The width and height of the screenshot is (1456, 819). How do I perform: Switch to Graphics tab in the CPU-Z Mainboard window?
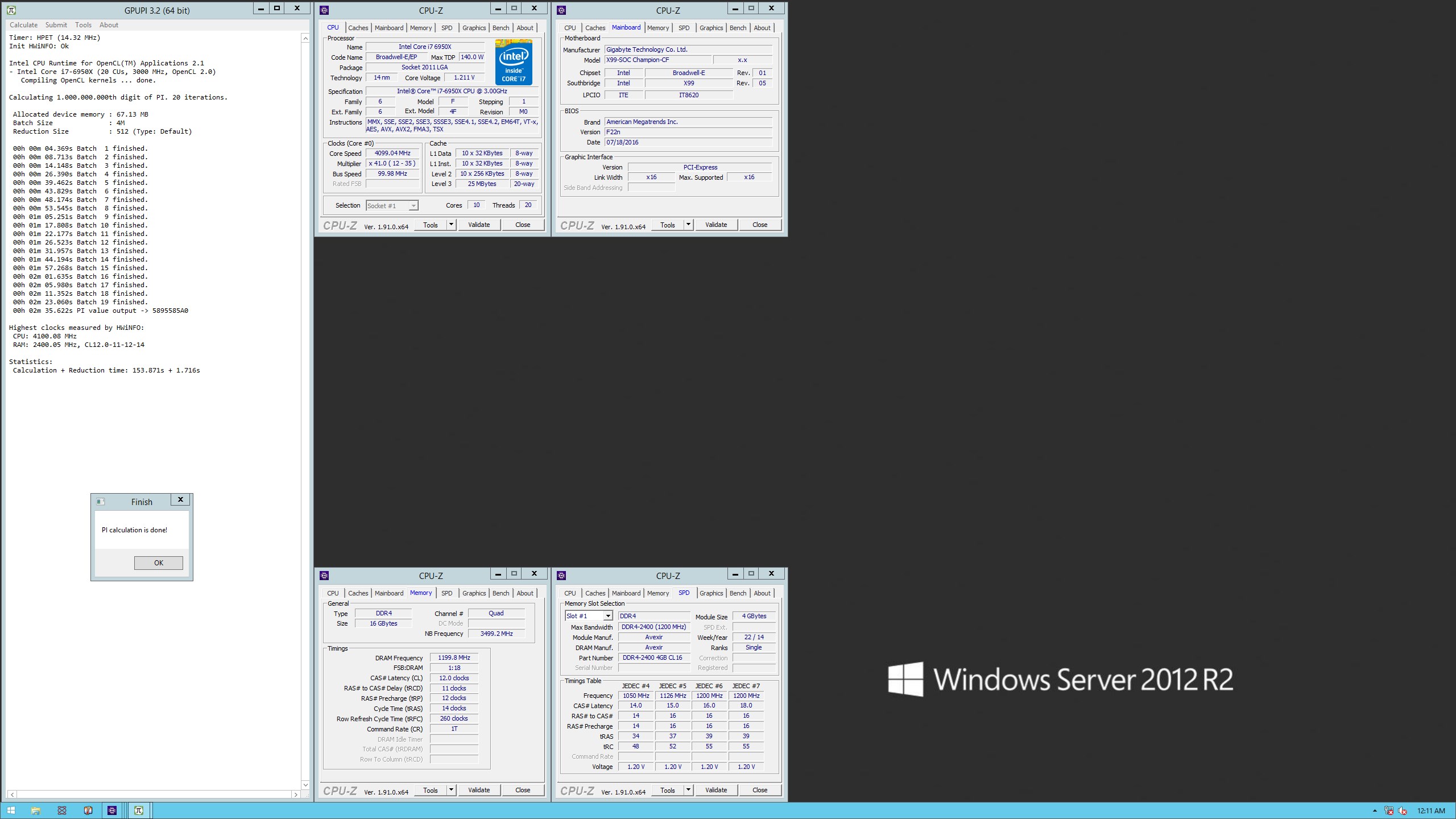click(712, 28)
